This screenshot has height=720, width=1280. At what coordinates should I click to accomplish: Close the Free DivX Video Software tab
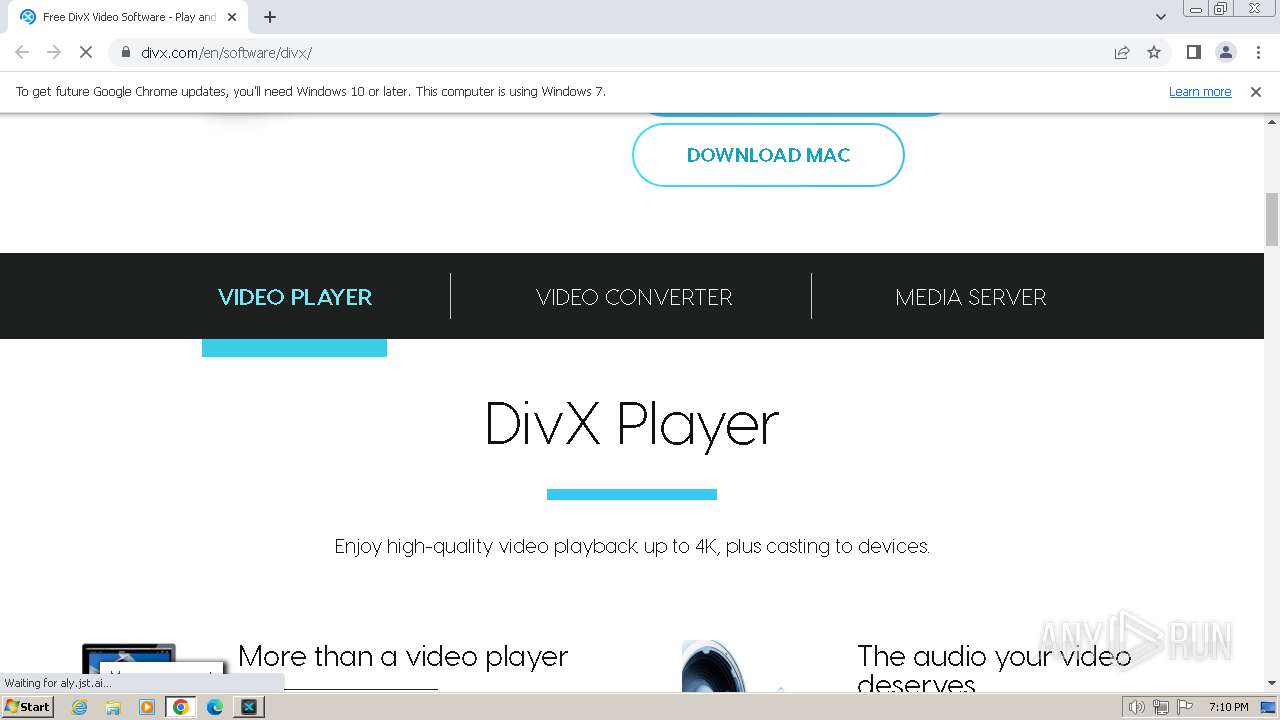[x=232, y=17]
